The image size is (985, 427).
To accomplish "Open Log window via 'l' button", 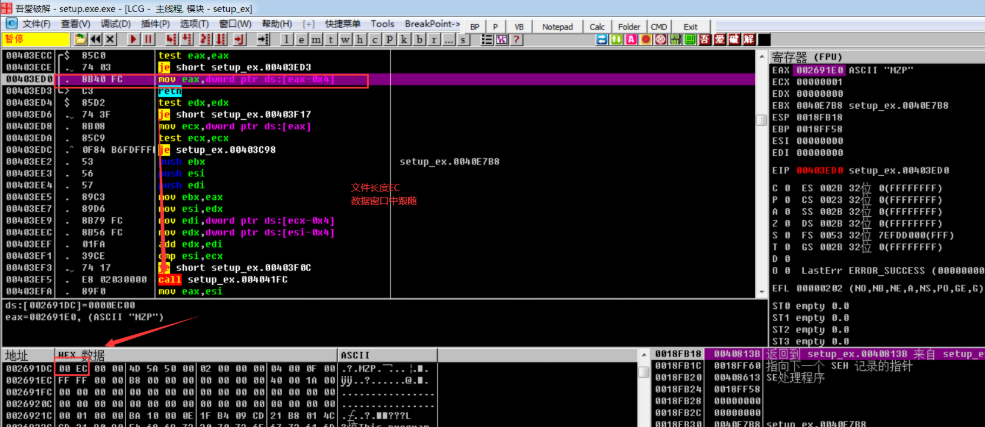I will pos(286,40).
